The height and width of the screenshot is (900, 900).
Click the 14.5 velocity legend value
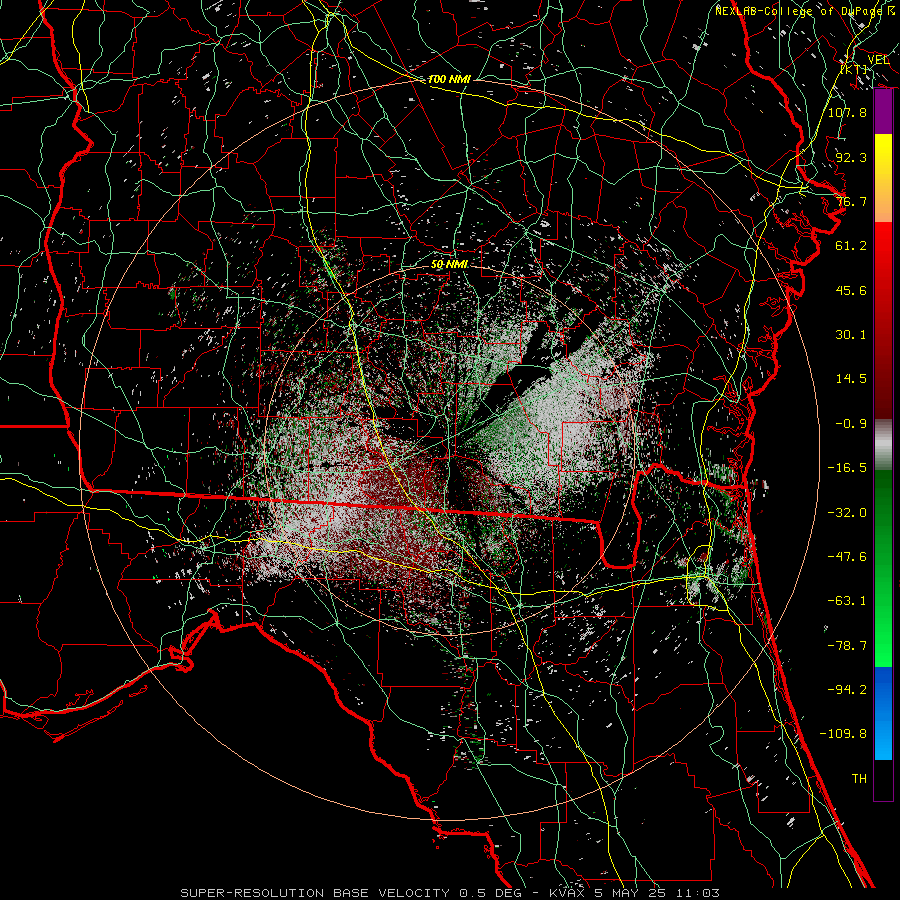(851, 379)
